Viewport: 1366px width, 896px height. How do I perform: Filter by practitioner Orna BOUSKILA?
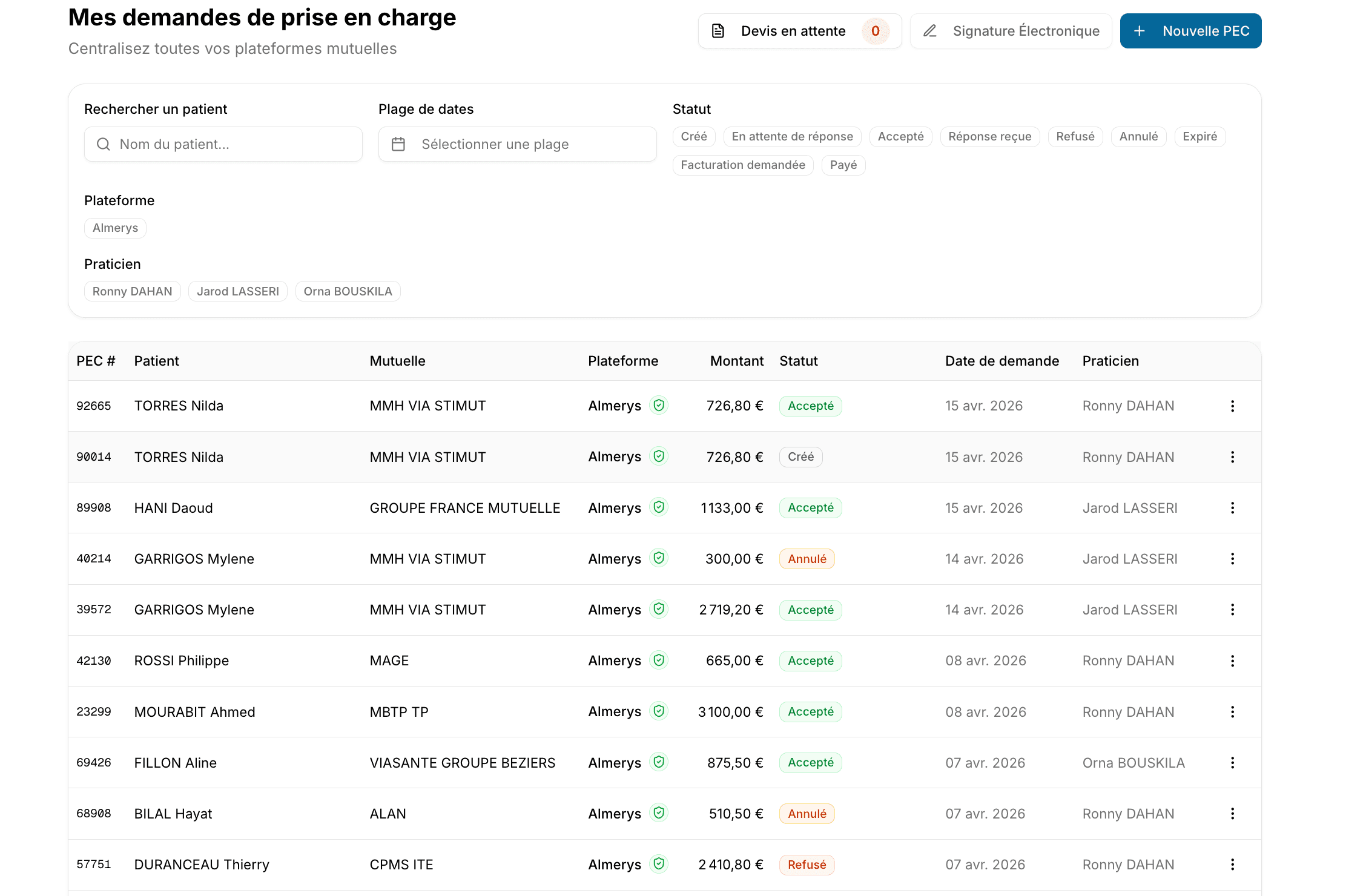(348, 291)
